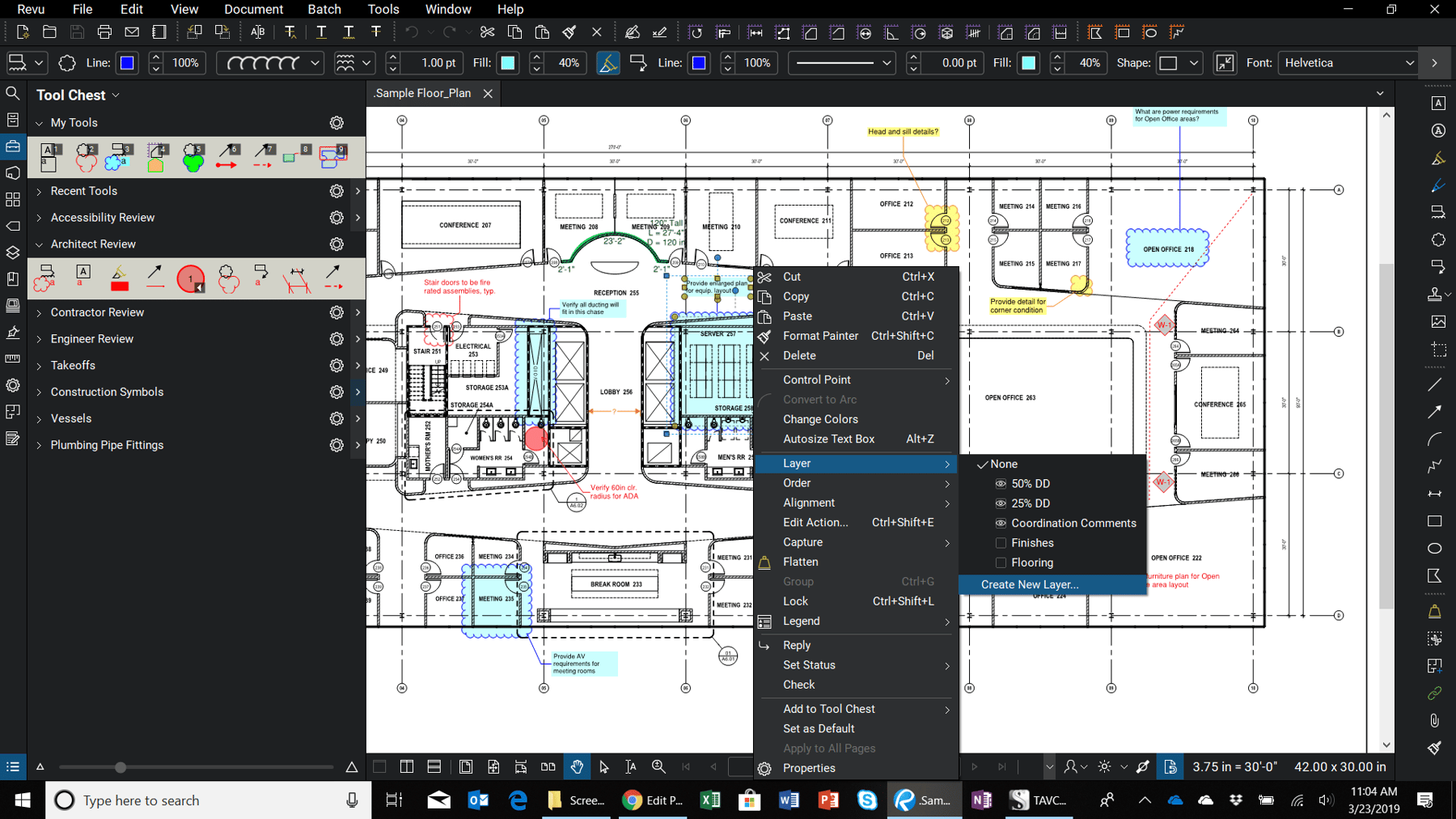Click Create New Layer in the Layer submenu
This screenshot has width=1456, height=819.
point(1029,583)
